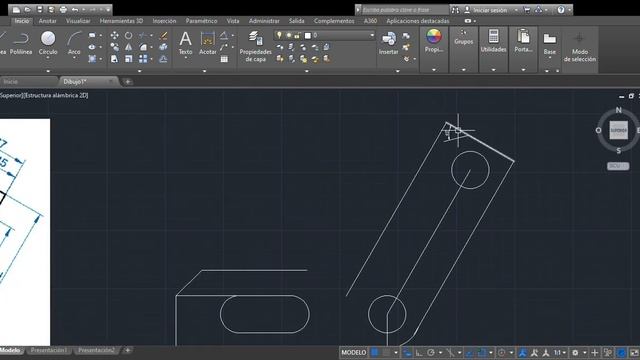Click the Undo arrow in quick access toolbar

point(75,9)
